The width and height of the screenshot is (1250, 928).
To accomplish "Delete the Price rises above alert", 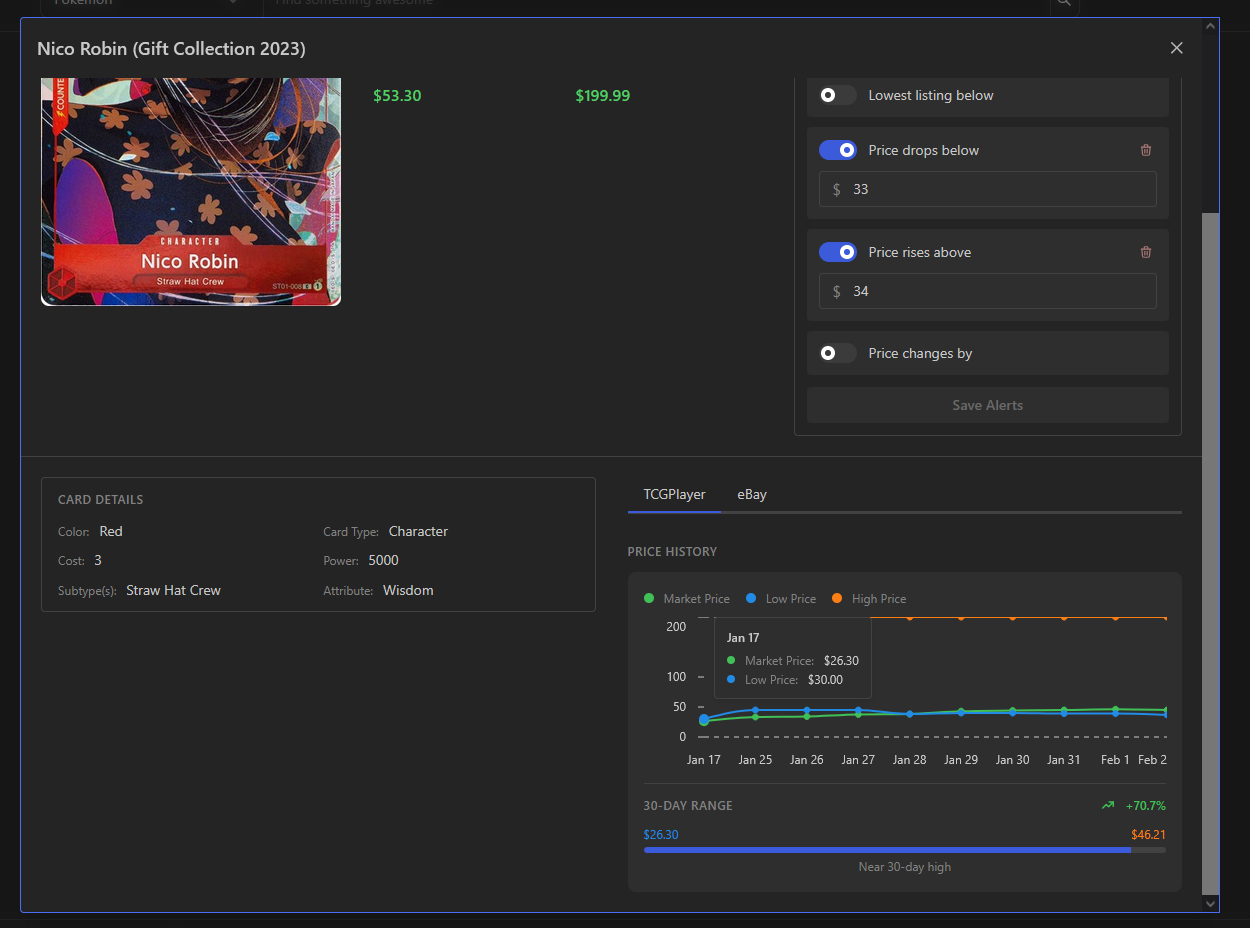I will [1146, 252].
